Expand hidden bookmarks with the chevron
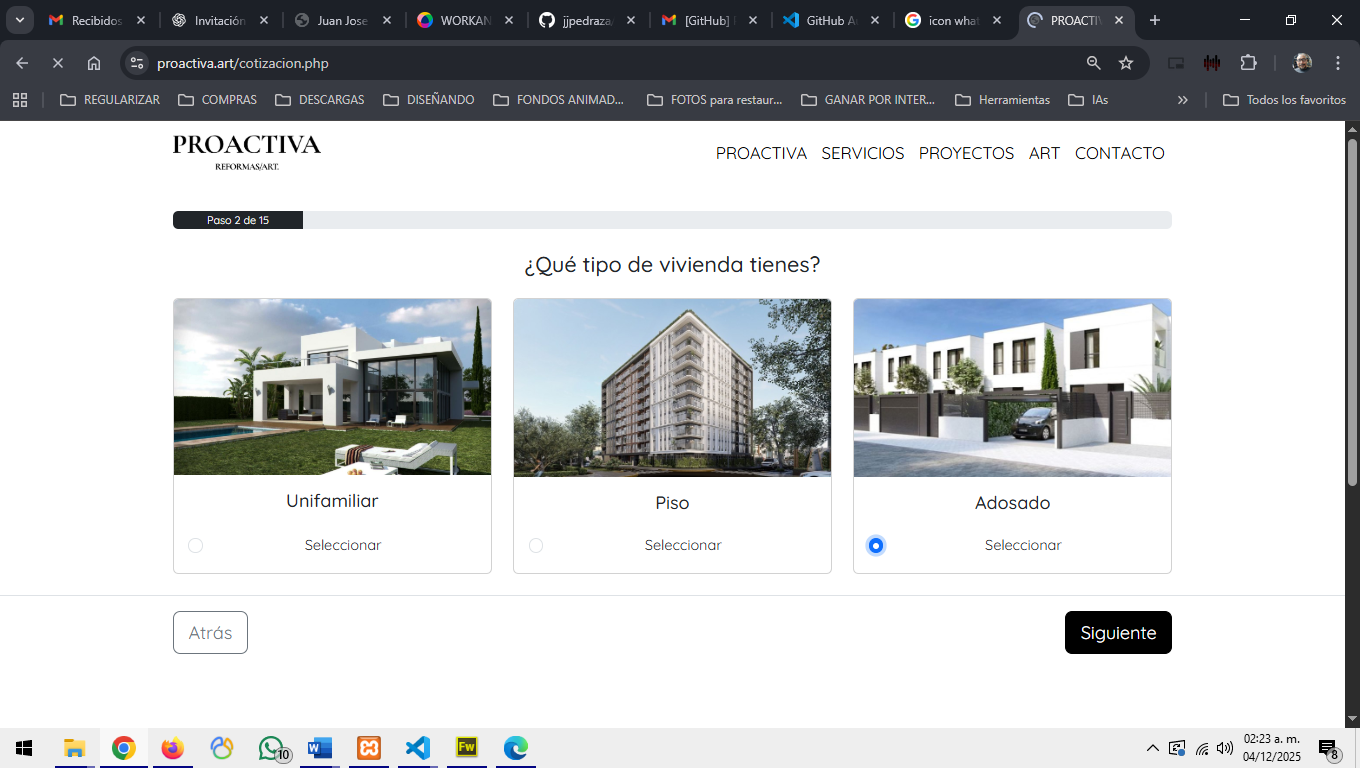Image resolution: width=1360 pixels, height=768 pixels. click(1183, 100)
